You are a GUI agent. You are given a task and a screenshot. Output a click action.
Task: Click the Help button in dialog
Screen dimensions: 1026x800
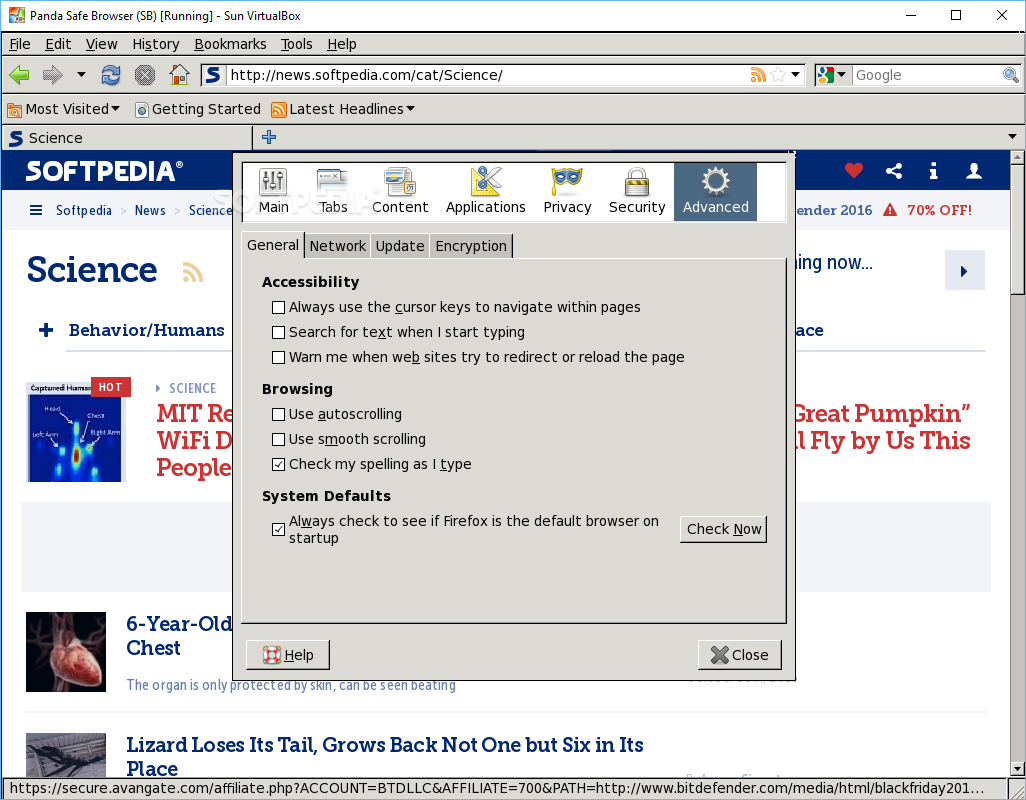click(x=288, y=655)
